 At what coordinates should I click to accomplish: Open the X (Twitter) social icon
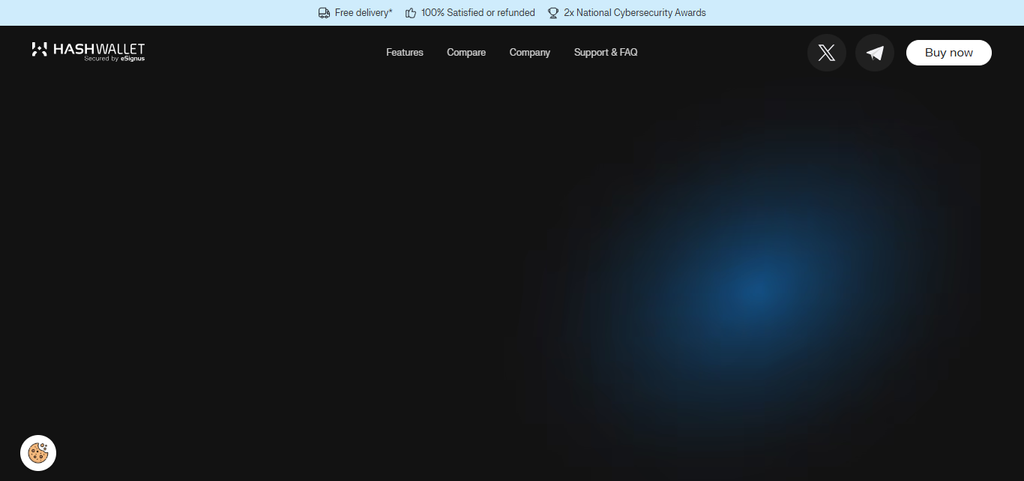(826, 53)
